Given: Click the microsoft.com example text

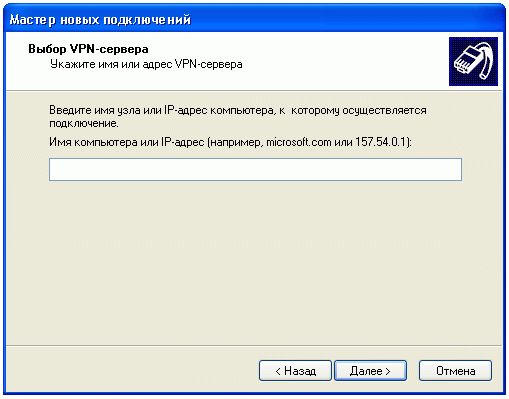Looking at the screenshot, I should coord(299,142).
